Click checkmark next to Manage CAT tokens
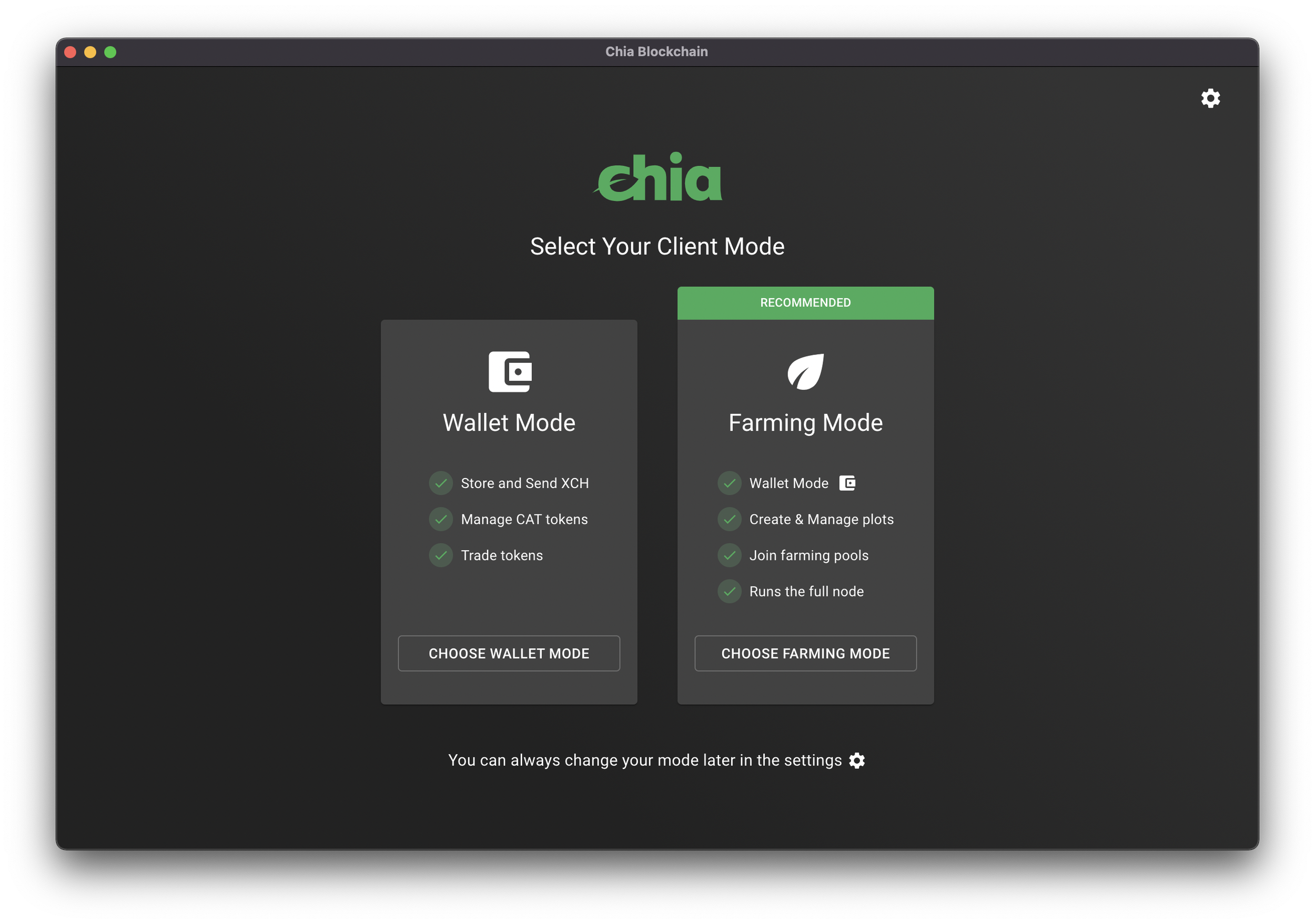The width and height of the screenshot is (1315, 924). click(441, 519)
